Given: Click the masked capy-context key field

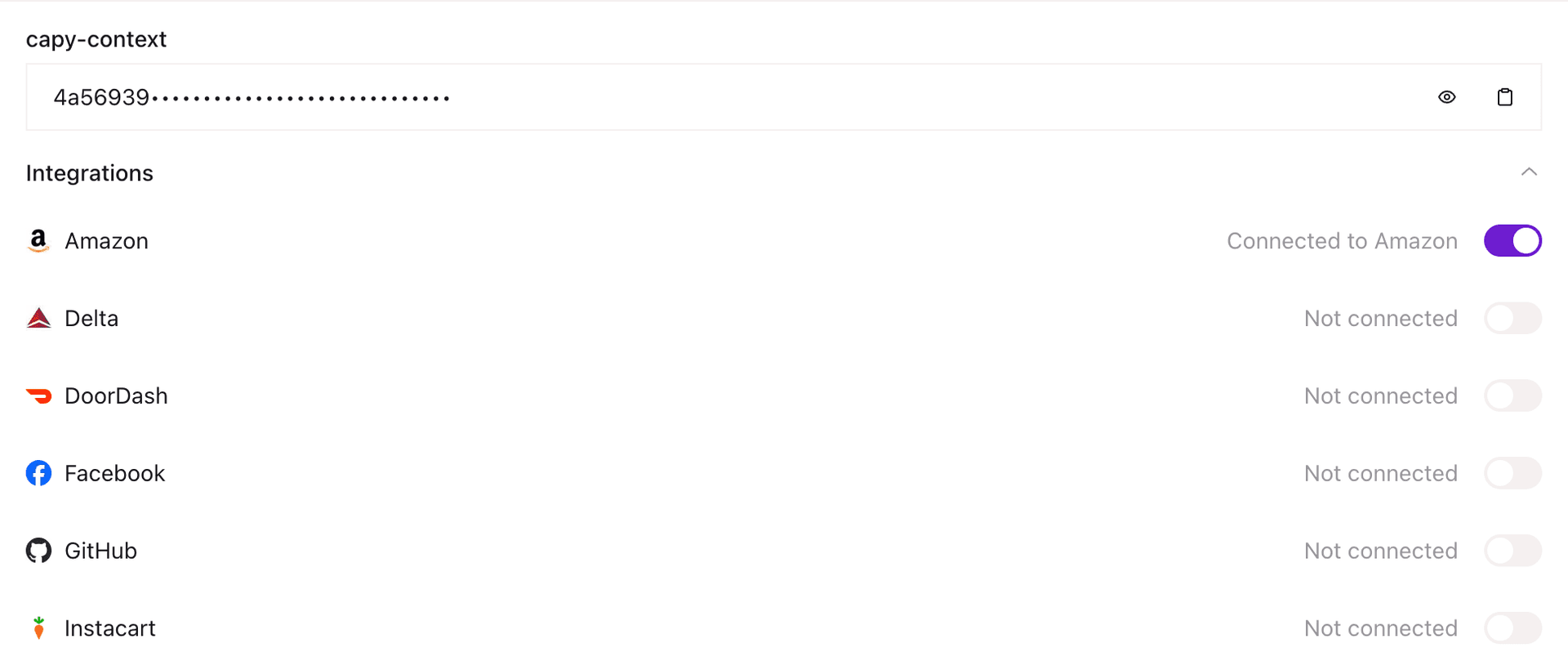Looking at the screenshot, I should tap(783, 97).
